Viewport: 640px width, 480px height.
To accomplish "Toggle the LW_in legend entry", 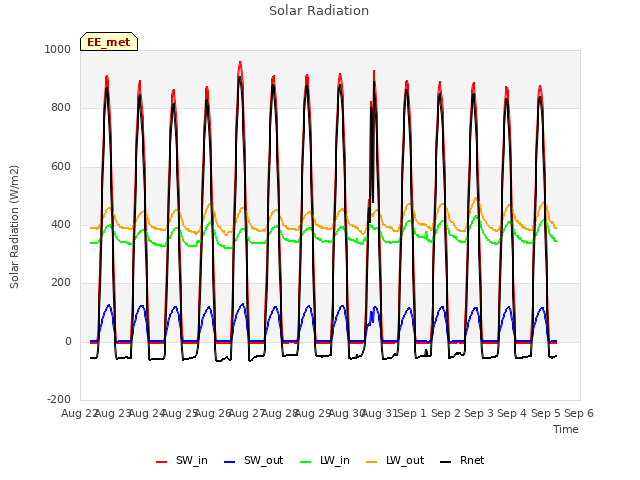I will pos(325,461).
